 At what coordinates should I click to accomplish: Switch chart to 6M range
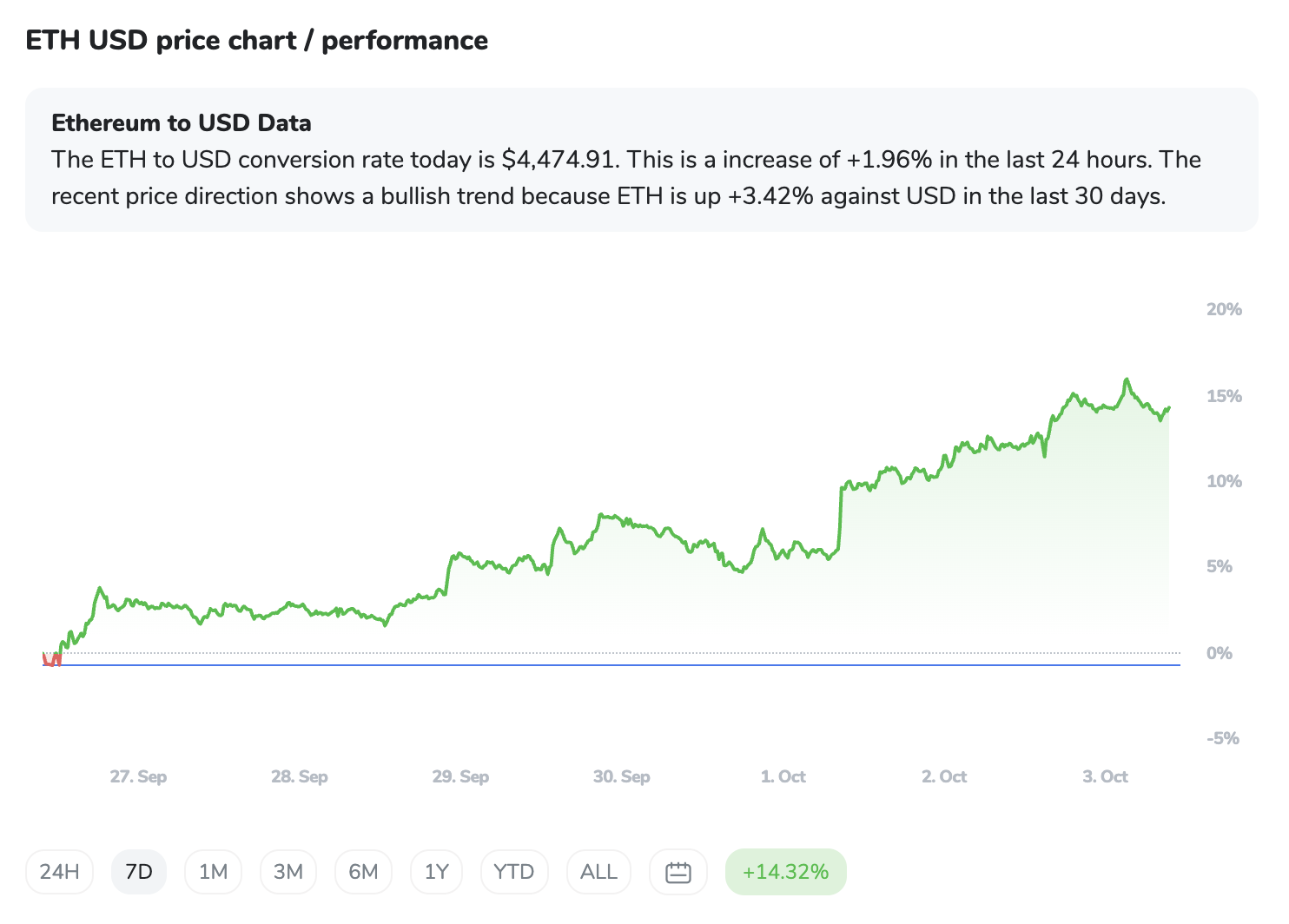(363, 872)
